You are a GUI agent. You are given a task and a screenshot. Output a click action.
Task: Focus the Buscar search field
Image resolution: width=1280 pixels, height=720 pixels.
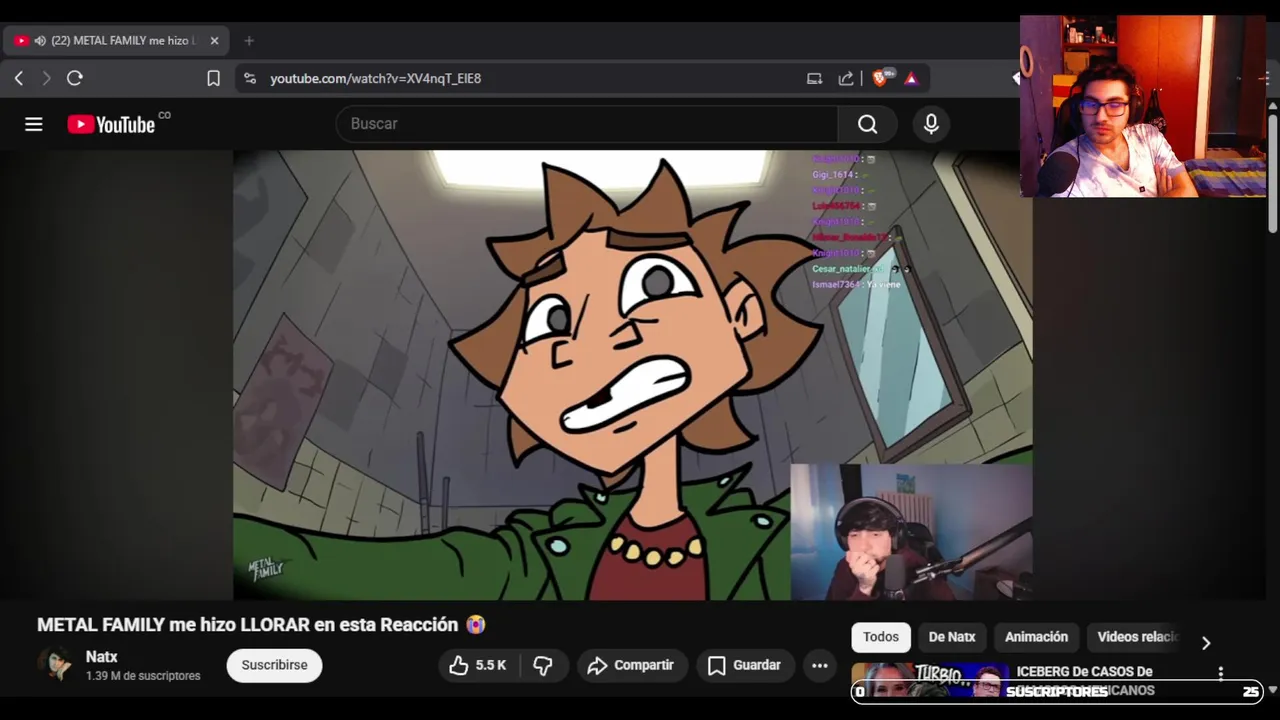tap(587, 124)
